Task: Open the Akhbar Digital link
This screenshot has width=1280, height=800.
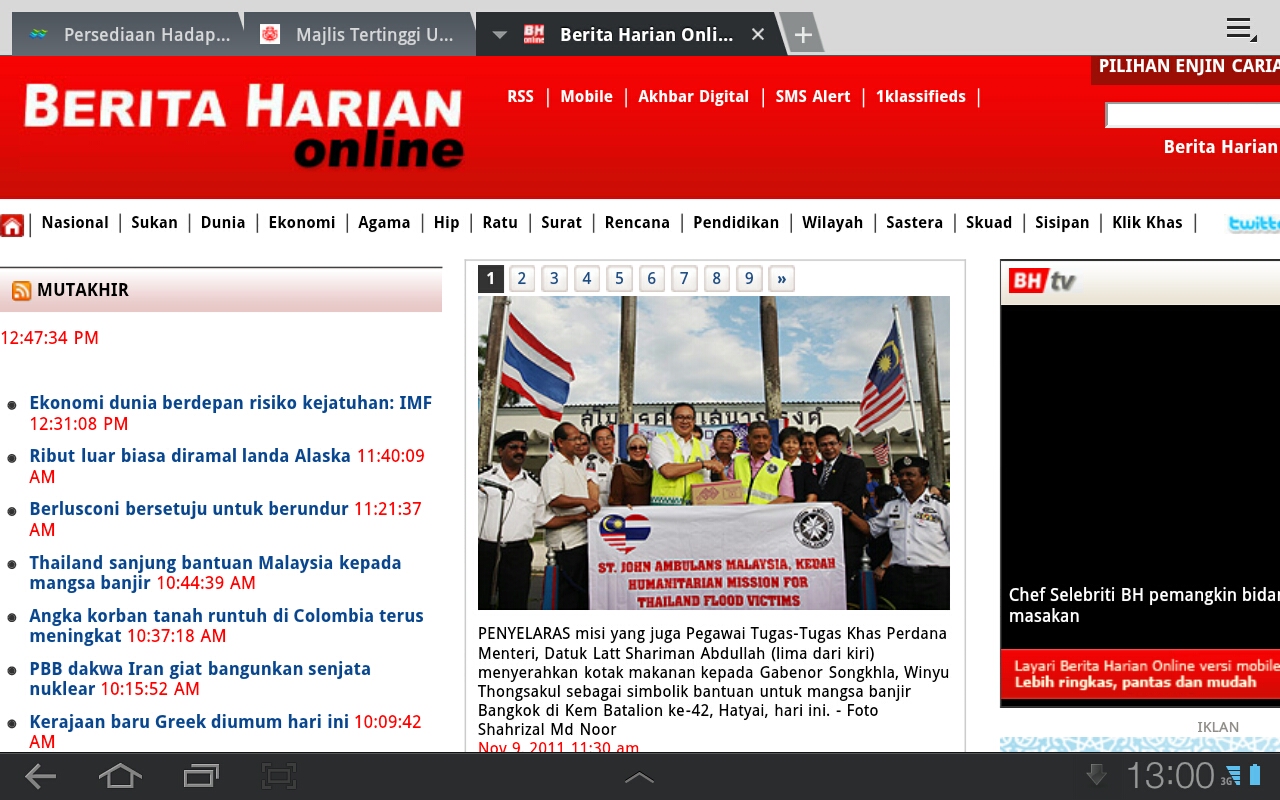Action: (693, 96)
